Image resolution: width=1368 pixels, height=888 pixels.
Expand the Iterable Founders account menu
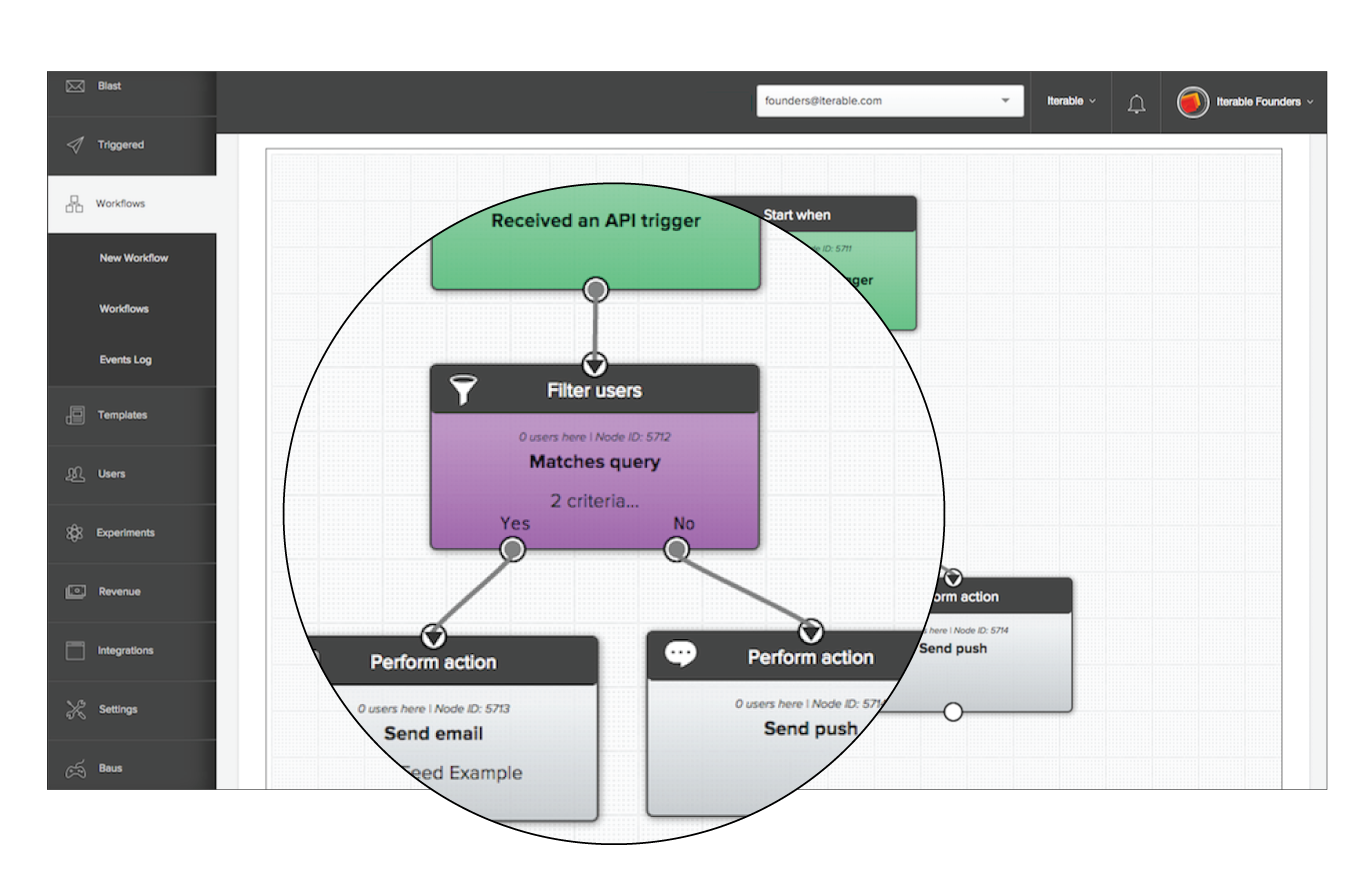1263,102
